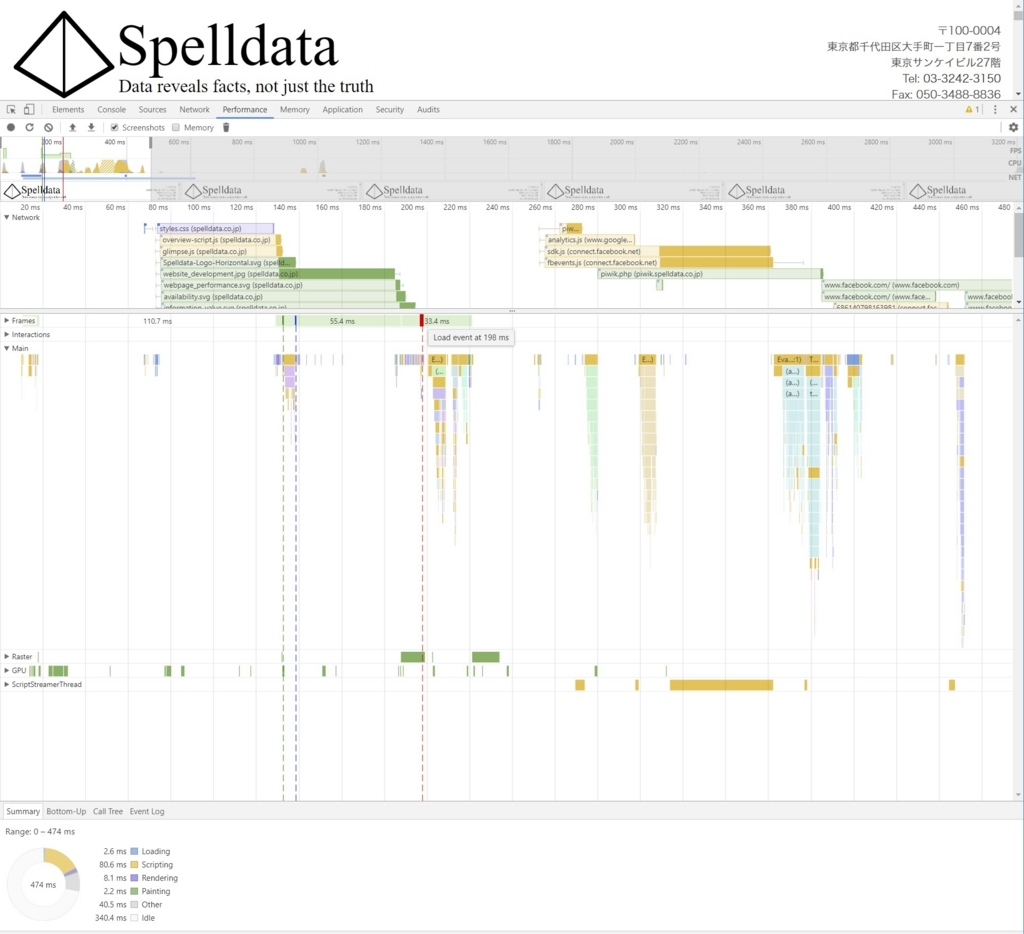1024x934 pixels.
Task: Collect garbage using the trash can icon
Action: coord(226,127)
